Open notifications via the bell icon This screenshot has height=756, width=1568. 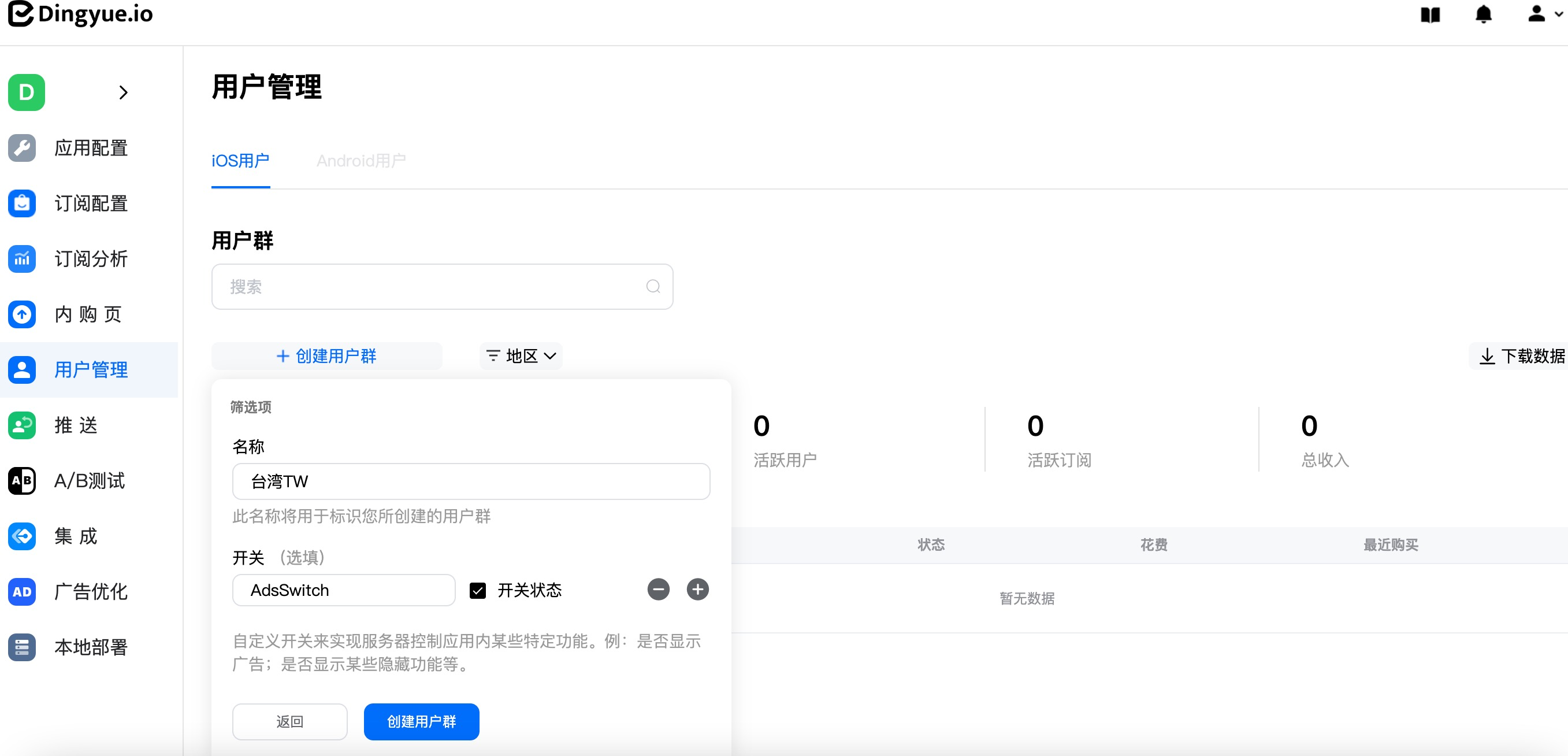coord(1484,14)
